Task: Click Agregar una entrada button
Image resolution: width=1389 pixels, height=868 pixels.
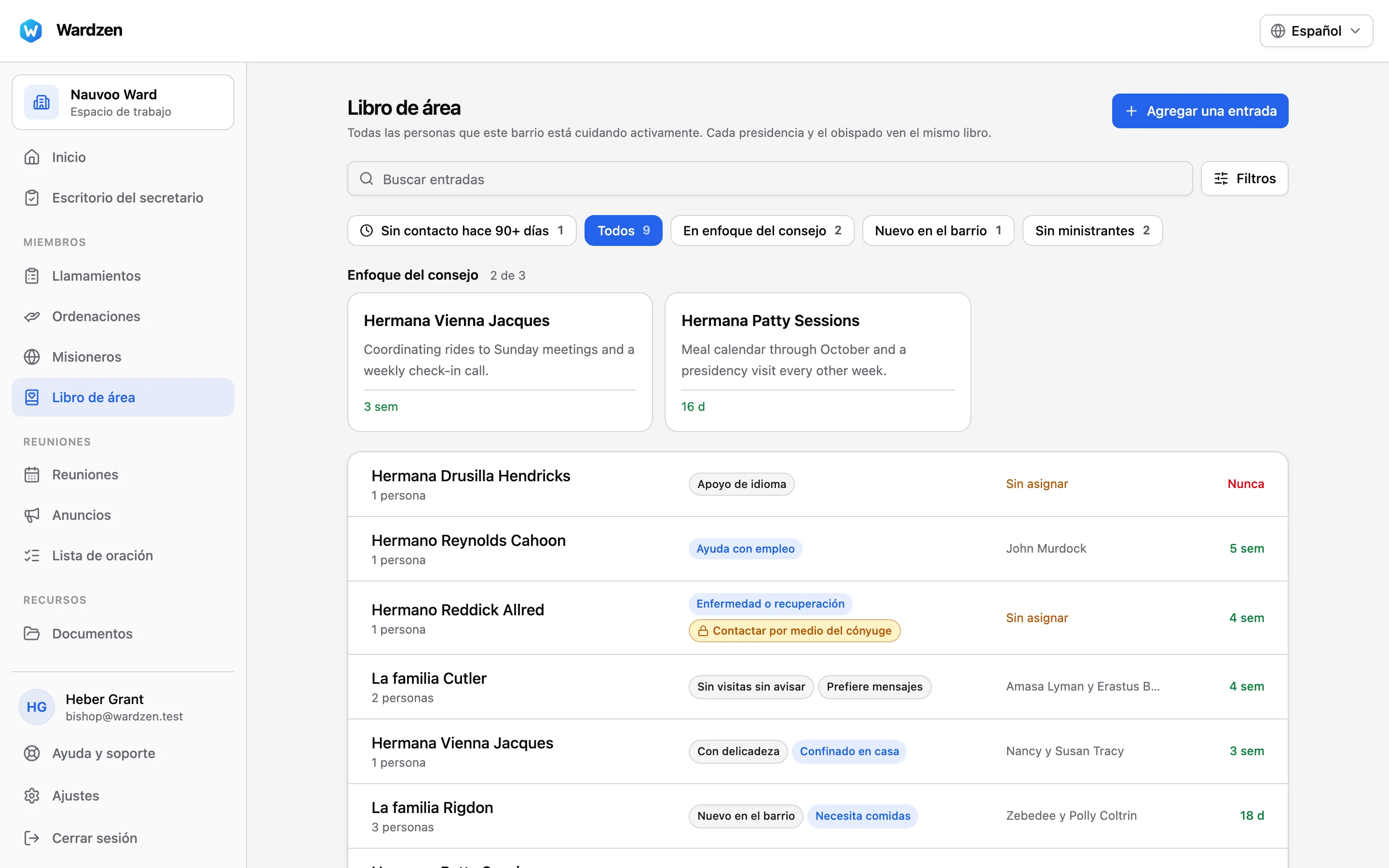Action: (x=1200, y=111)
